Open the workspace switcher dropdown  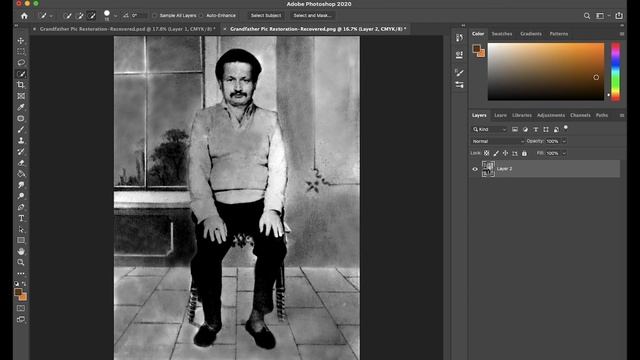602,16
